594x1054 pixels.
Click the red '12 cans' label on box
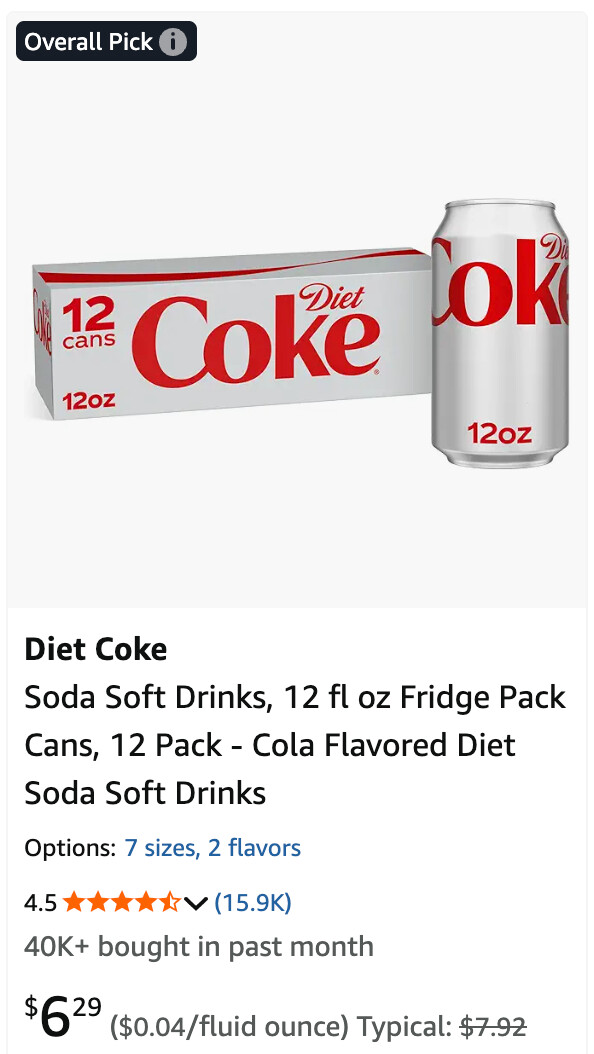tap(88, 325)
